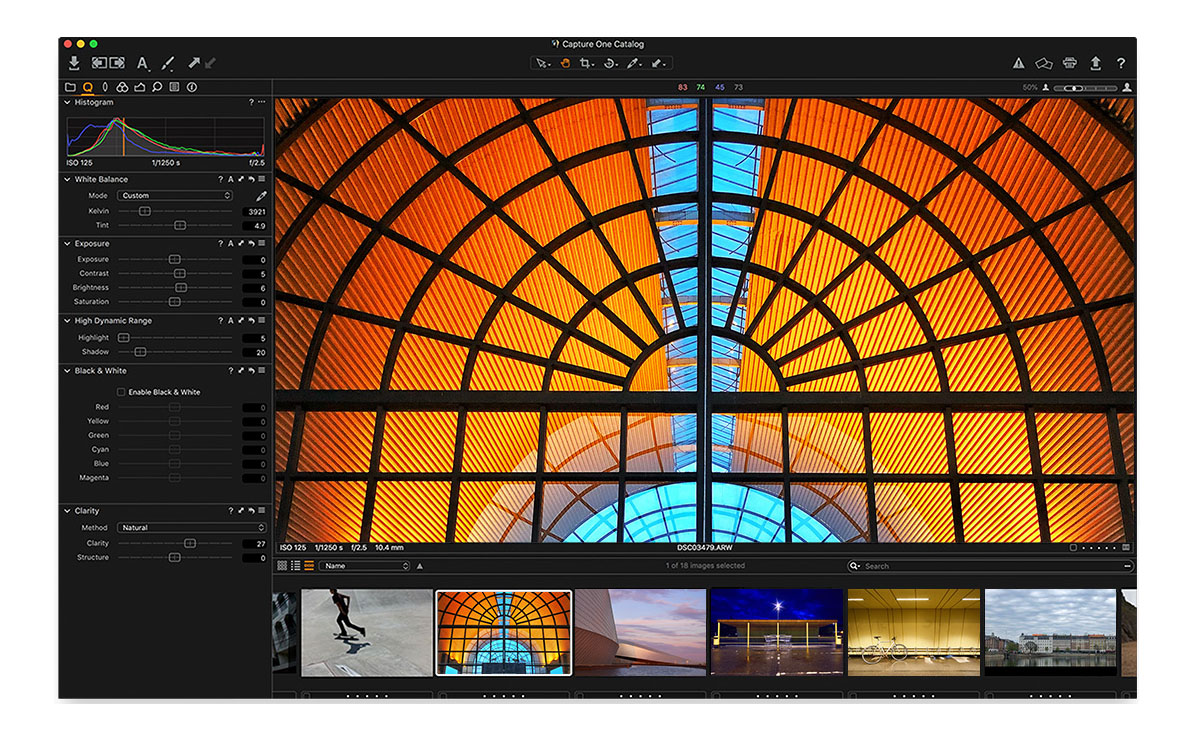
Task: Click the Histogram help question mark
Action: (x=251, y=103)
